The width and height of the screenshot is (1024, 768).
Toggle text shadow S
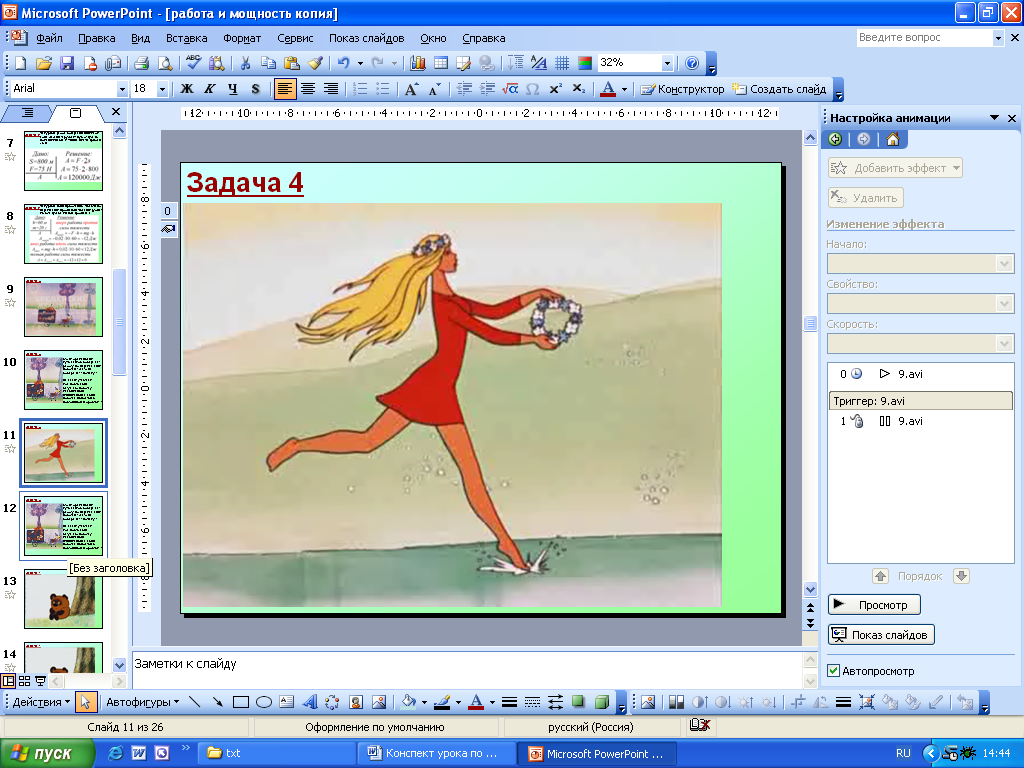(255, 89)
